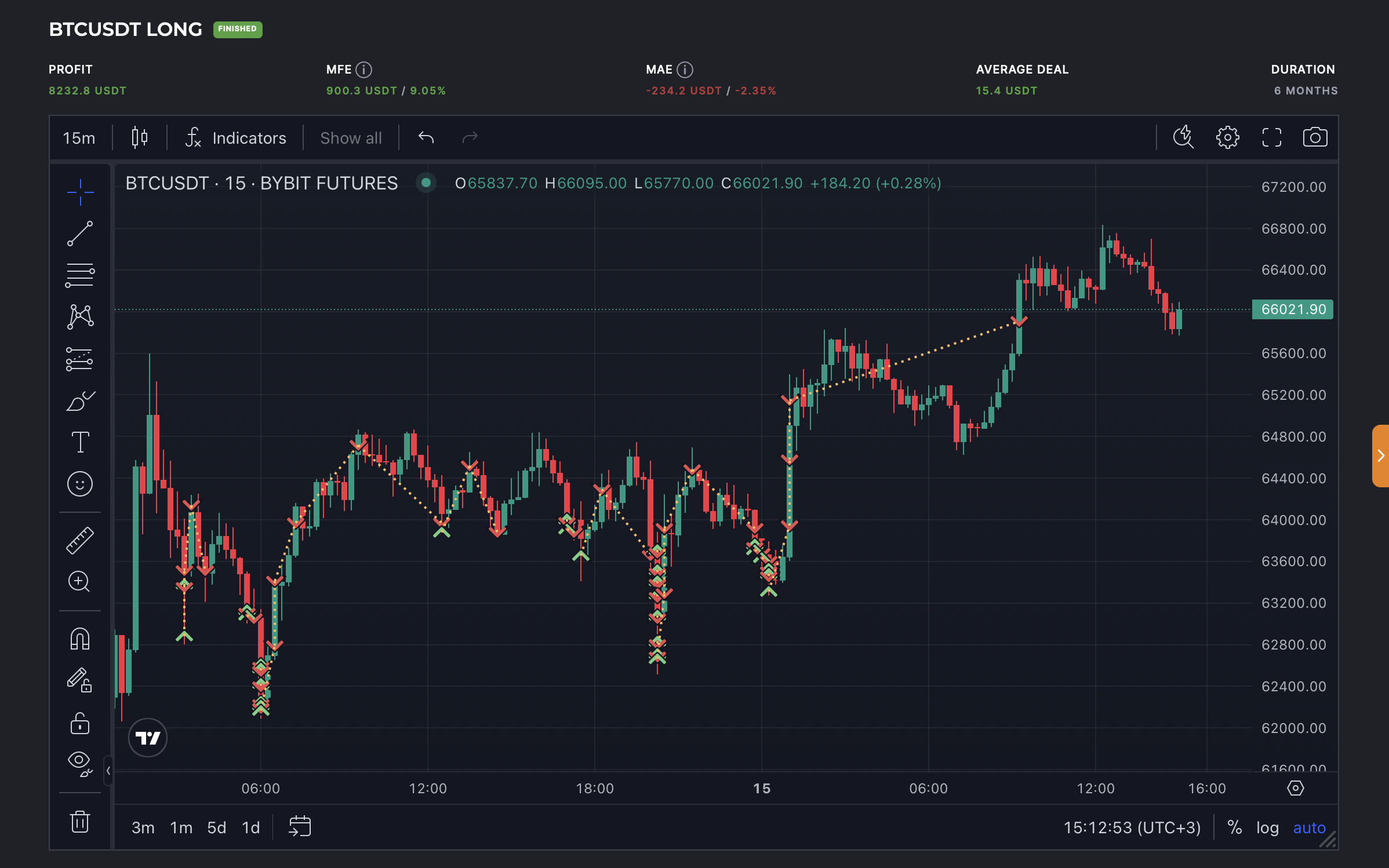Click the 67200.00 price scale label

point(1293,187)
